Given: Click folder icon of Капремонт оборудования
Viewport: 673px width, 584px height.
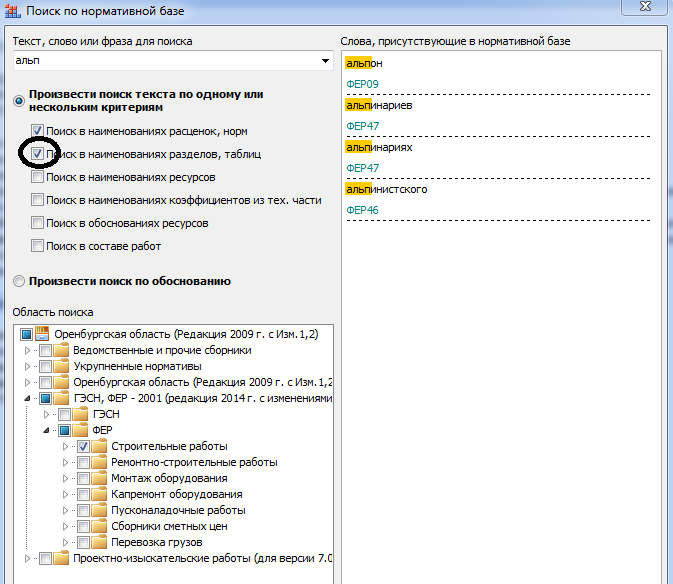Looking at the screenshot, I should click(99, 494).
